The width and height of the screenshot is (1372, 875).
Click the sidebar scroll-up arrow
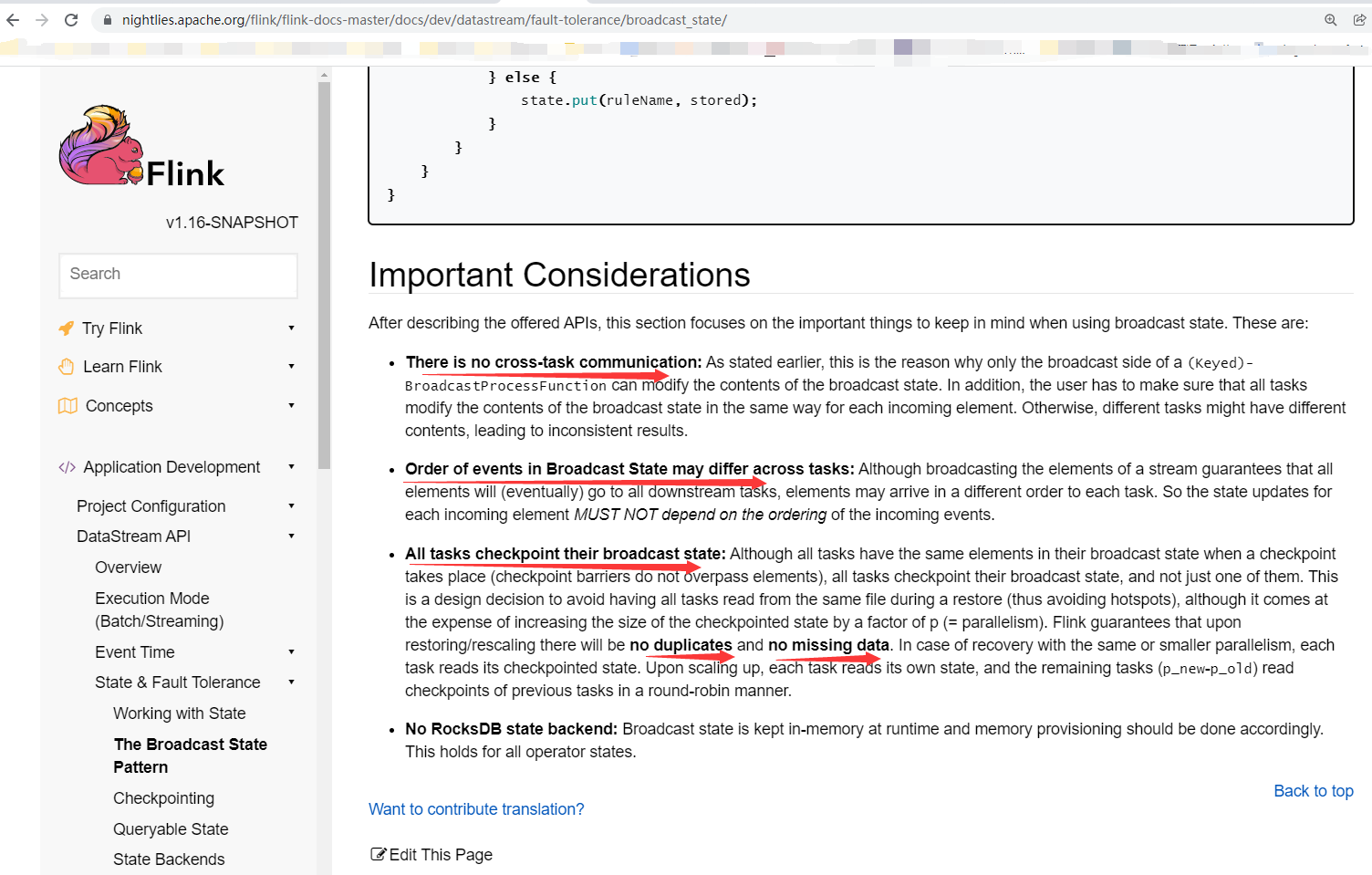324,75
